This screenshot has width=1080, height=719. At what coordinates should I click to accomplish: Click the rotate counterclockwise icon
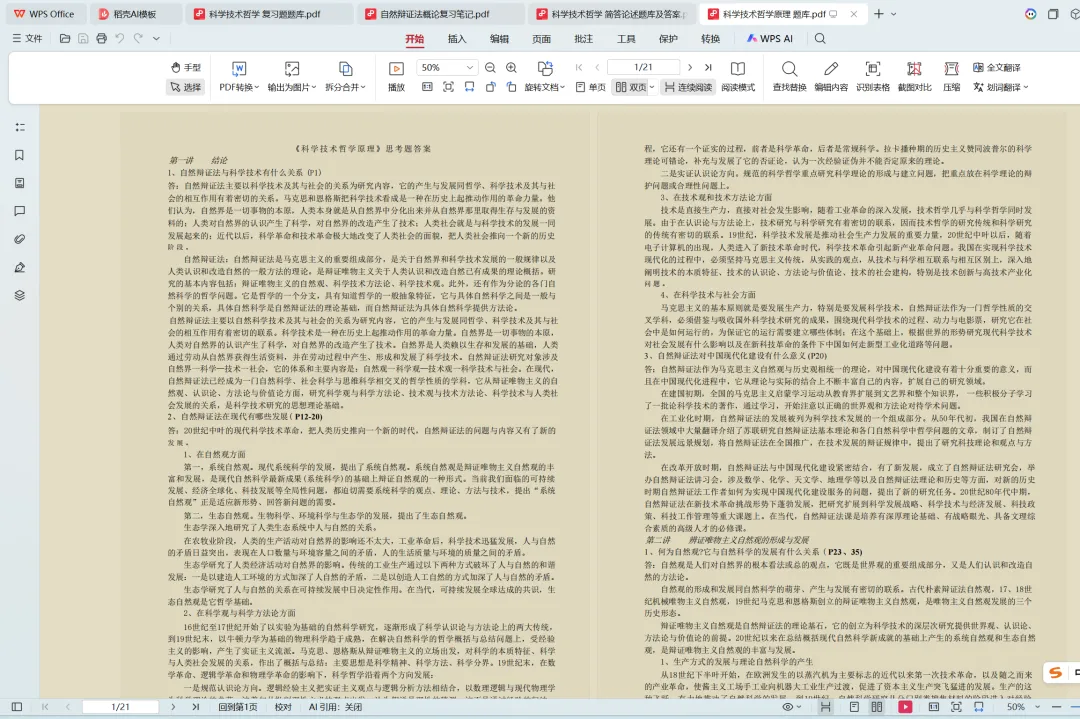tap(490, 87)
